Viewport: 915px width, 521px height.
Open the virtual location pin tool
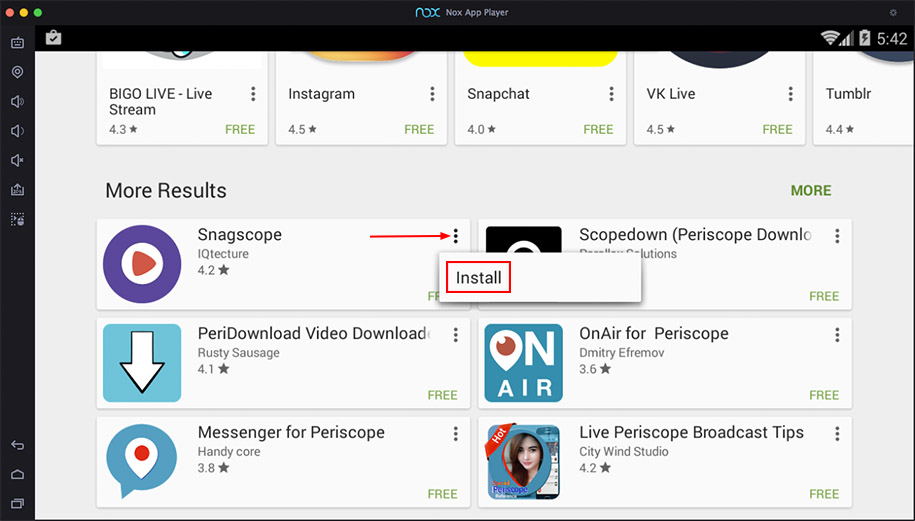click(x=17, y=72)
